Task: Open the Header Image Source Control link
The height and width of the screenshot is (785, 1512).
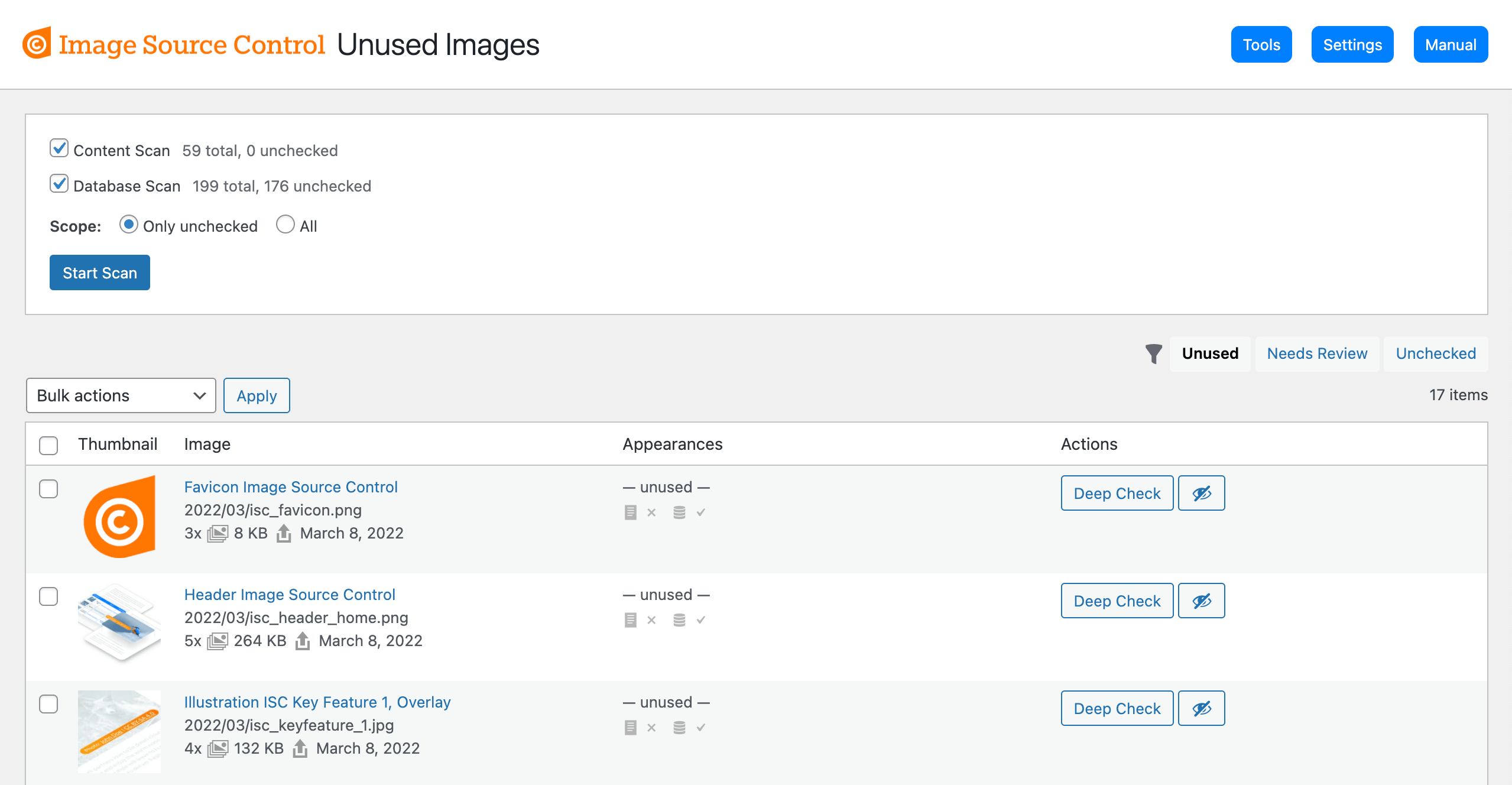Action: pos(290,595)
